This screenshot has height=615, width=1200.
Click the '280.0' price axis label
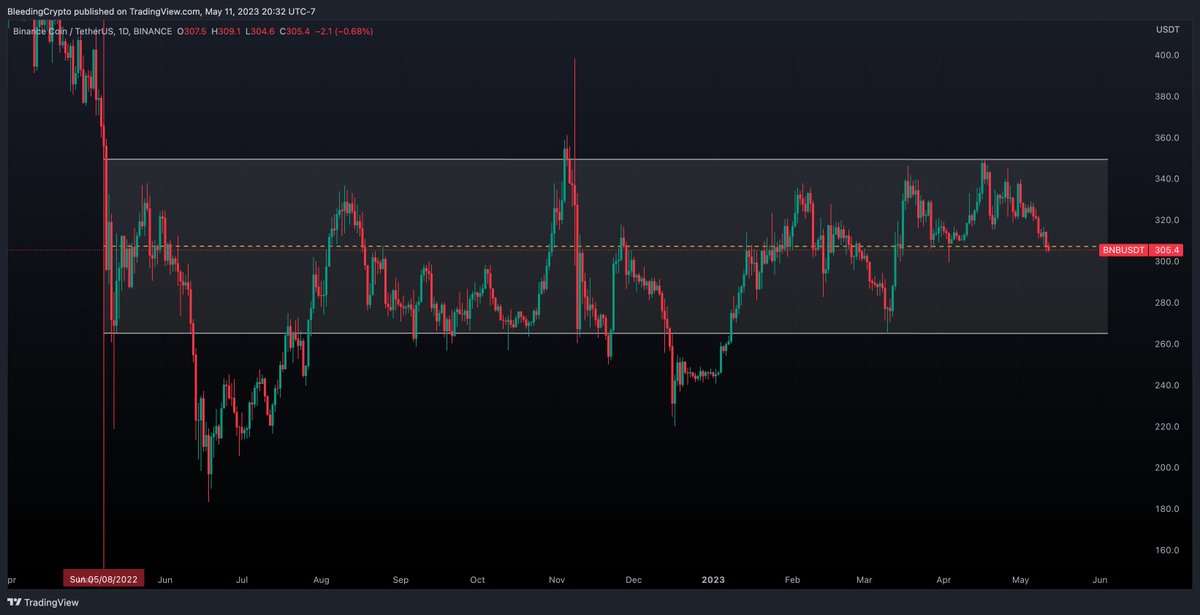pos(1168,303)
